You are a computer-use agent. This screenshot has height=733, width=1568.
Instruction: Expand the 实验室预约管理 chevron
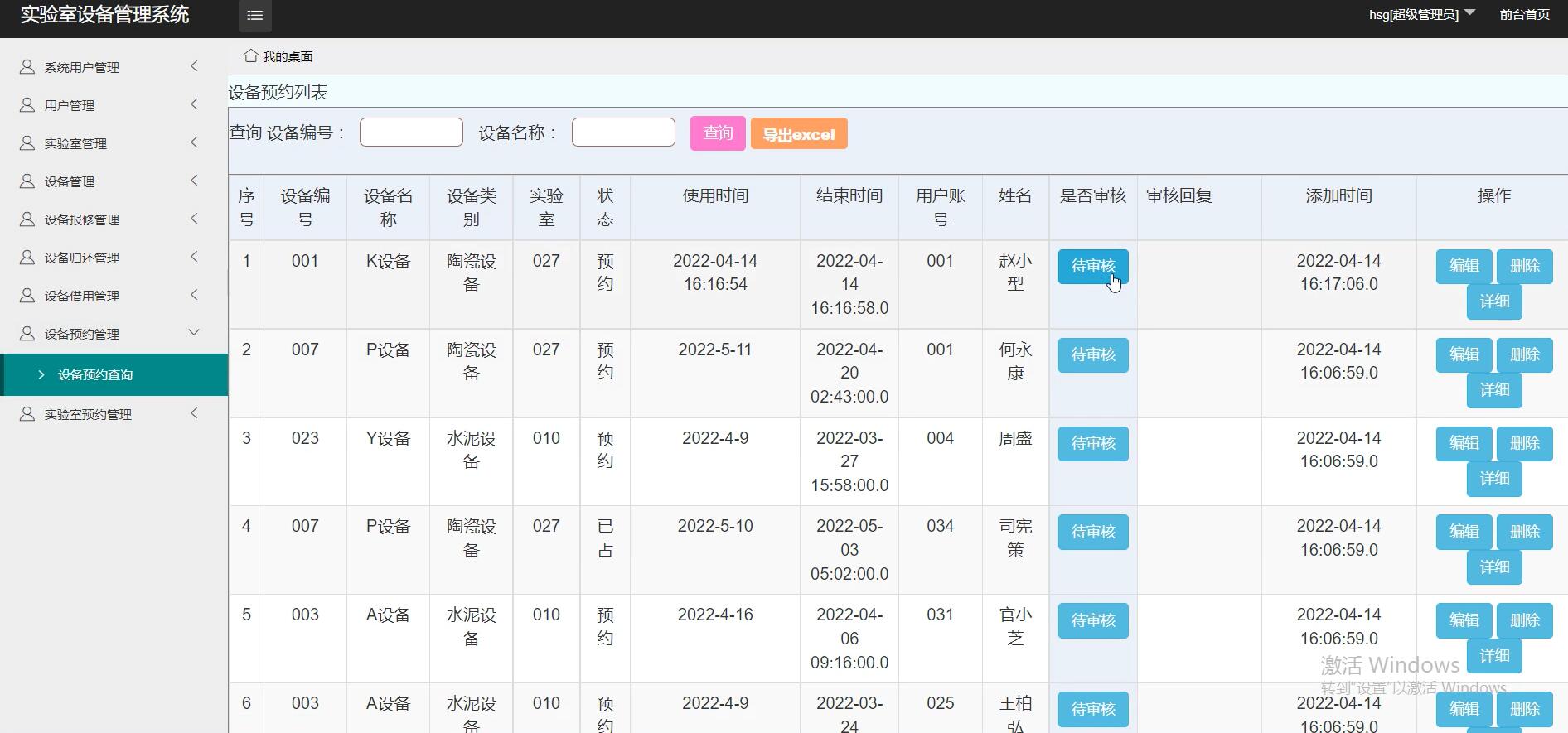(x=194, y=412)
